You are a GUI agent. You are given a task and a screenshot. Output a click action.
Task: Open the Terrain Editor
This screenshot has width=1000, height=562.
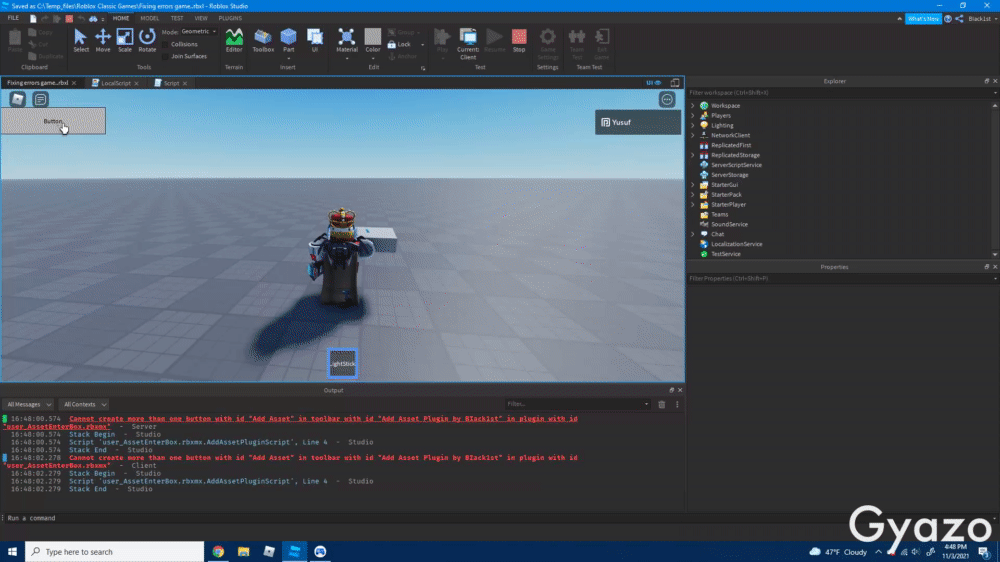point(234,40)
